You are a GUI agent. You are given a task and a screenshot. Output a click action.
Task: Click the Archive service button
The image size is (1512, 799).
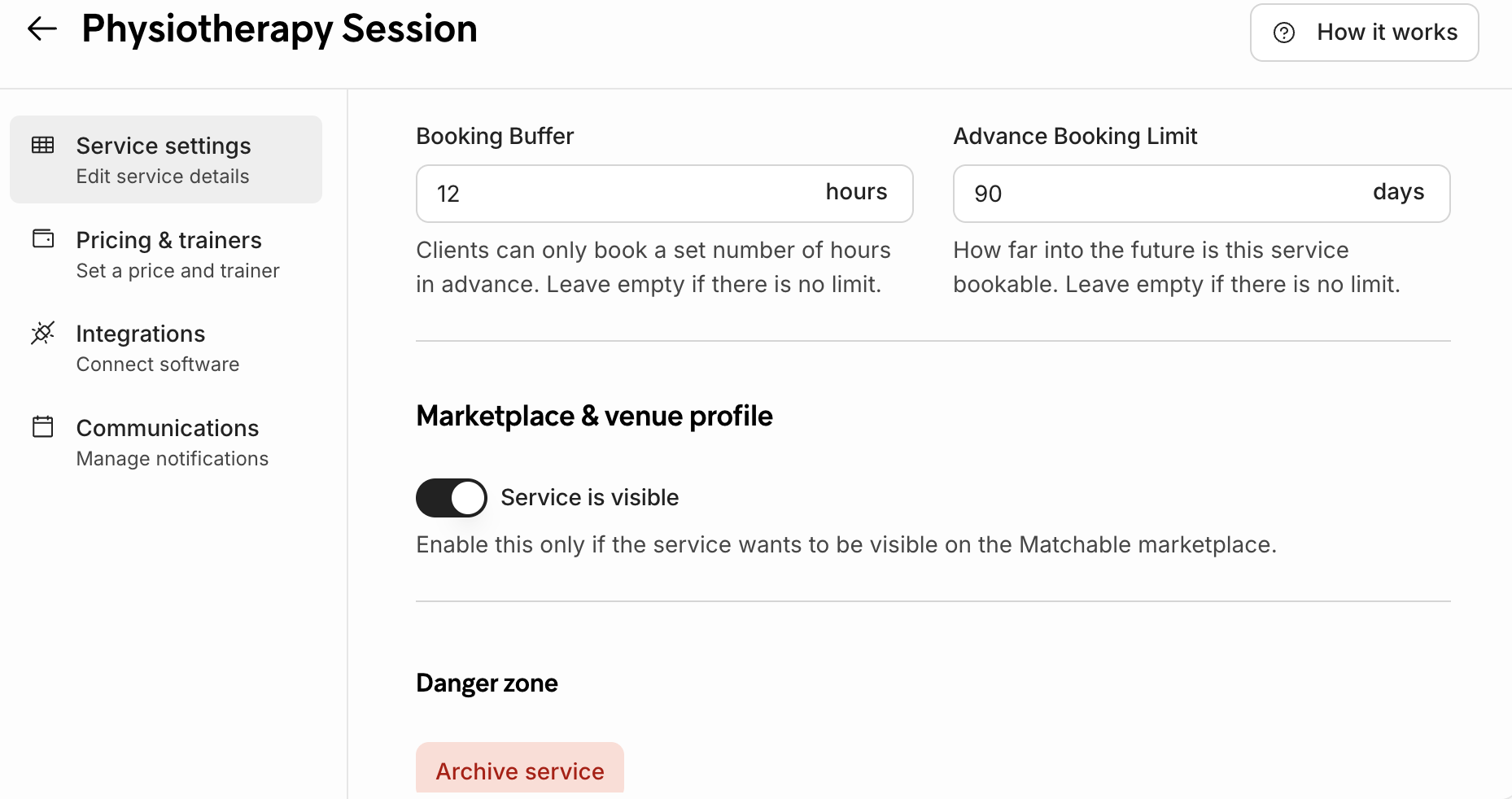coord(520,770)
